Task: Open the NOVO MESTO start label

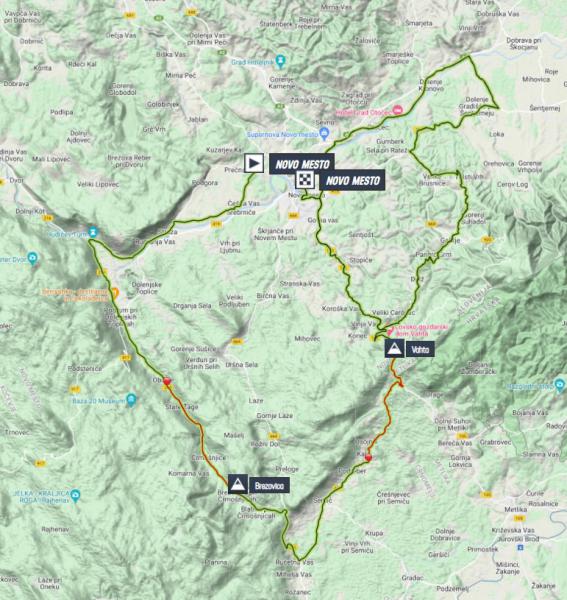Action: pos(302,165)
